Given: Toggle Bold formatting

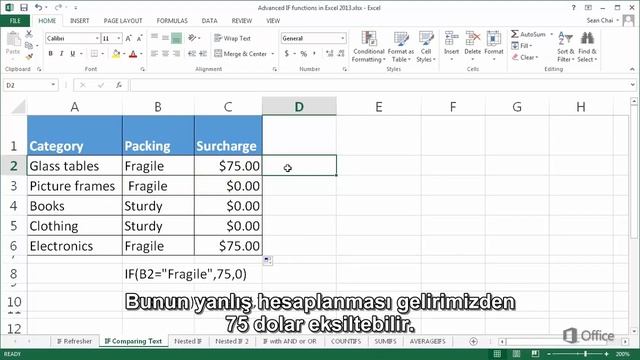Looking at the screenshot, I should pos(51,53).
